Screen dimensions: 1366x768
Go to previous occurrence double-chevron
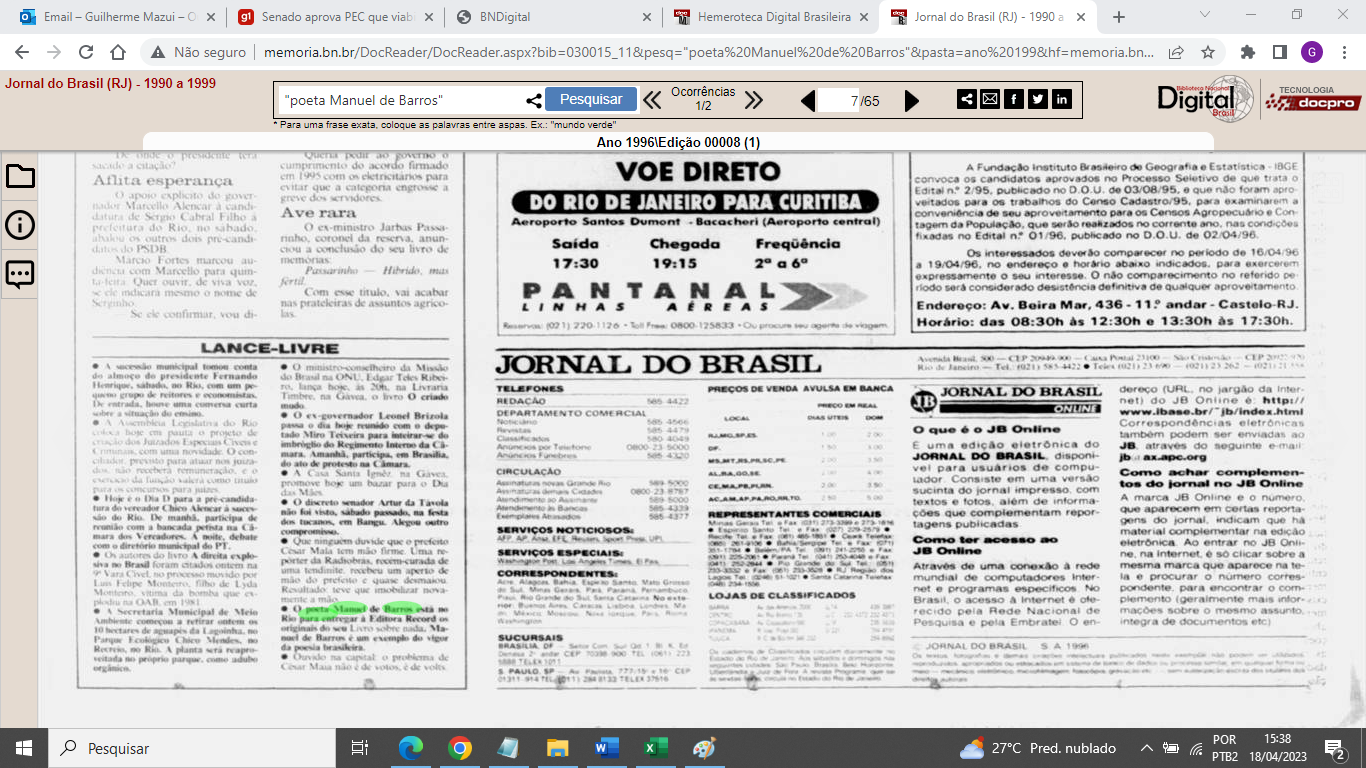652,100
